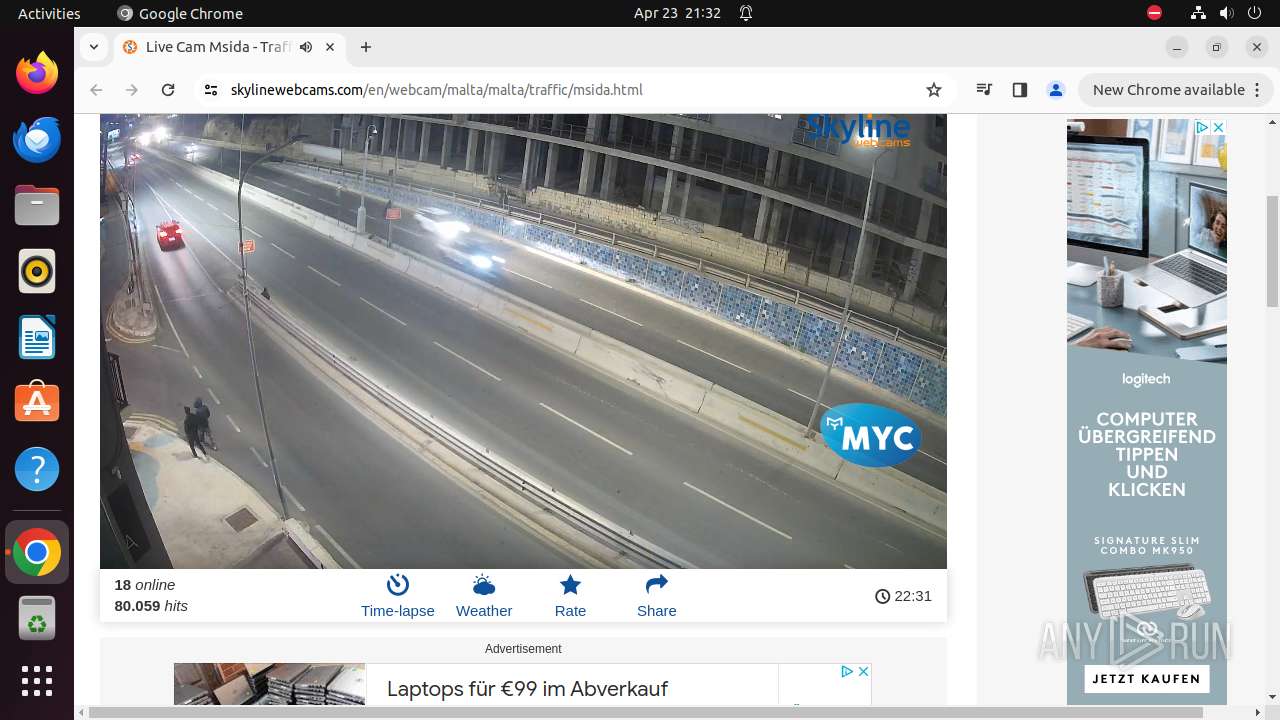
Task: Open Rhythmbox music player
Action: (37, 272)
